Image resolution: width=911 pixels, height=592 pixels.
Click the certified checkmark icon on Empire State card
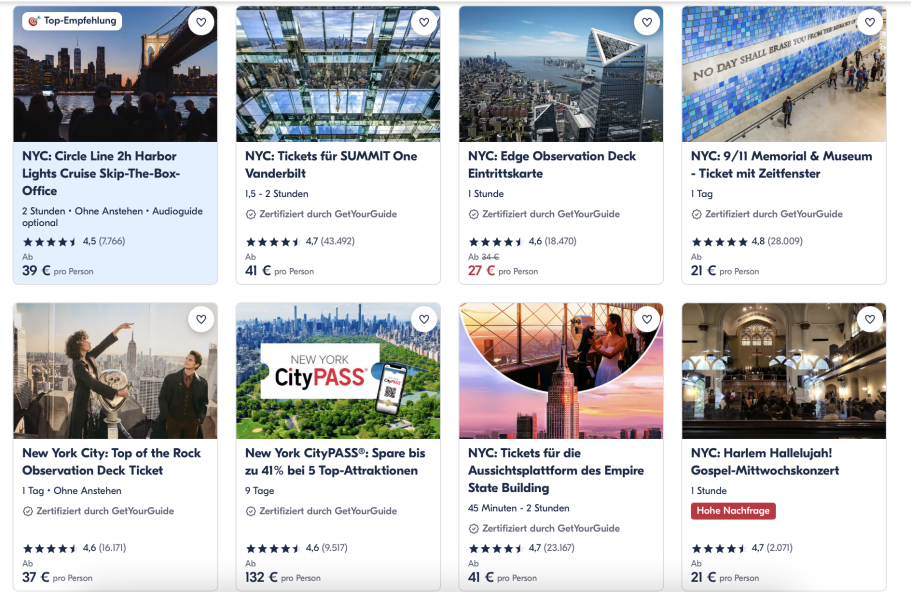coord(474,529)
